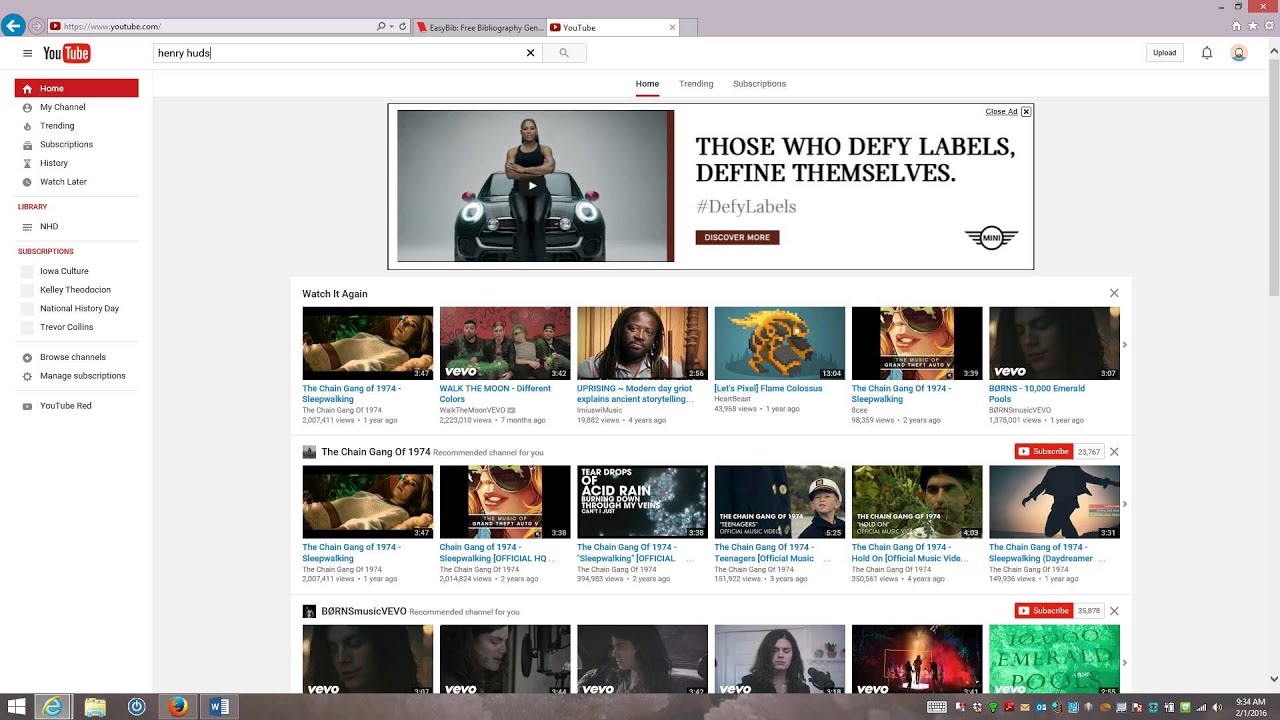Show more Watch It Again videos
The image size is (1280, 720).
(1124, 345)
